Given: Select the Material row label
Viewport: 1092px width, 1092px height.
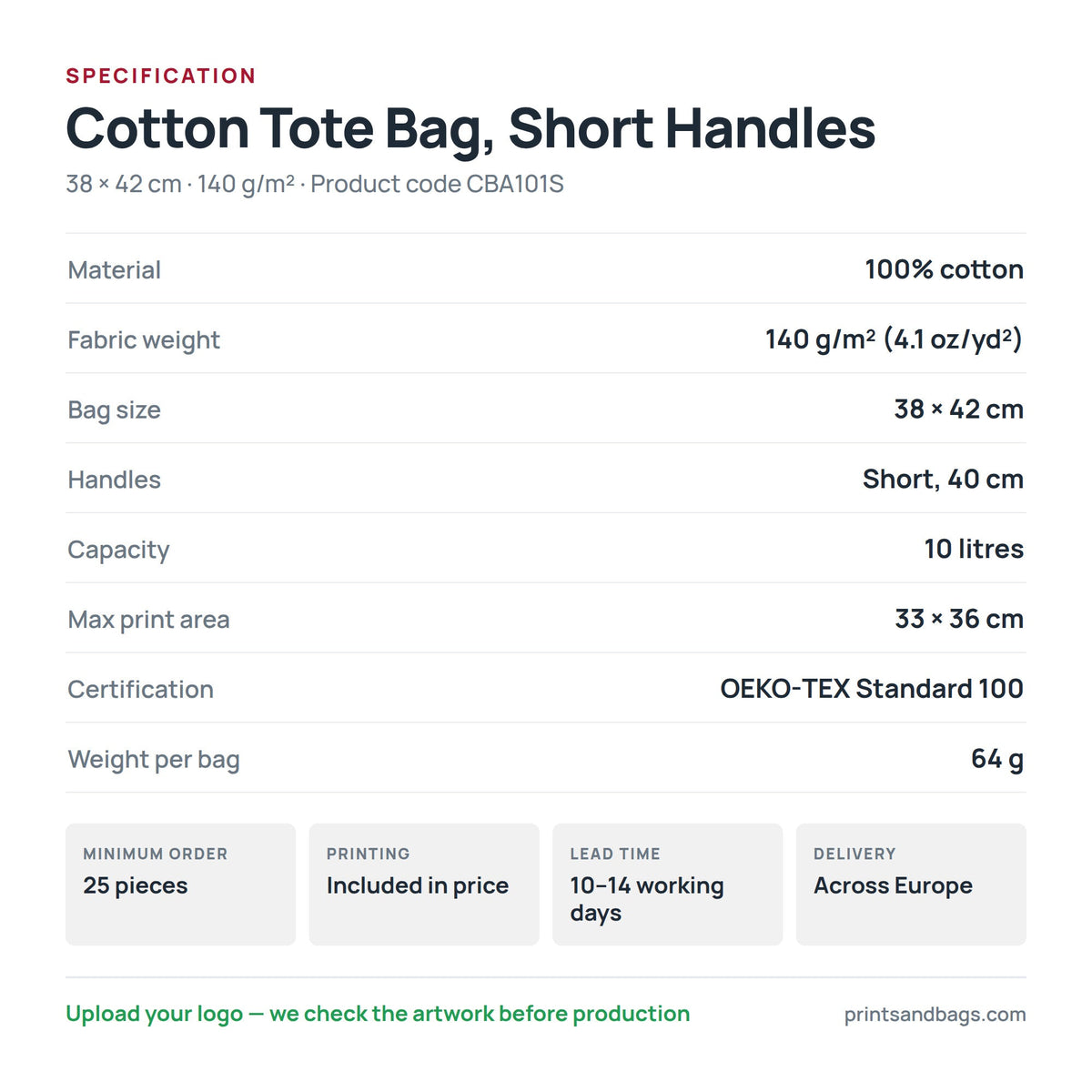Looking at the screenshot, I should coord(115,270).
